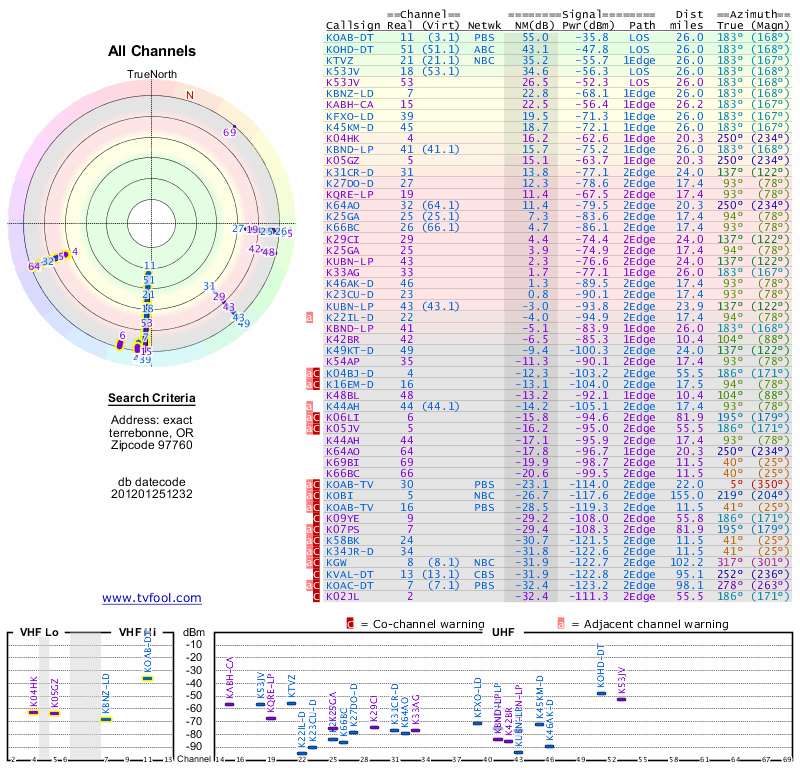
Task: Click the KBNZ-LD yellow-highlighted spectrum bar
Action: point(106,718)
